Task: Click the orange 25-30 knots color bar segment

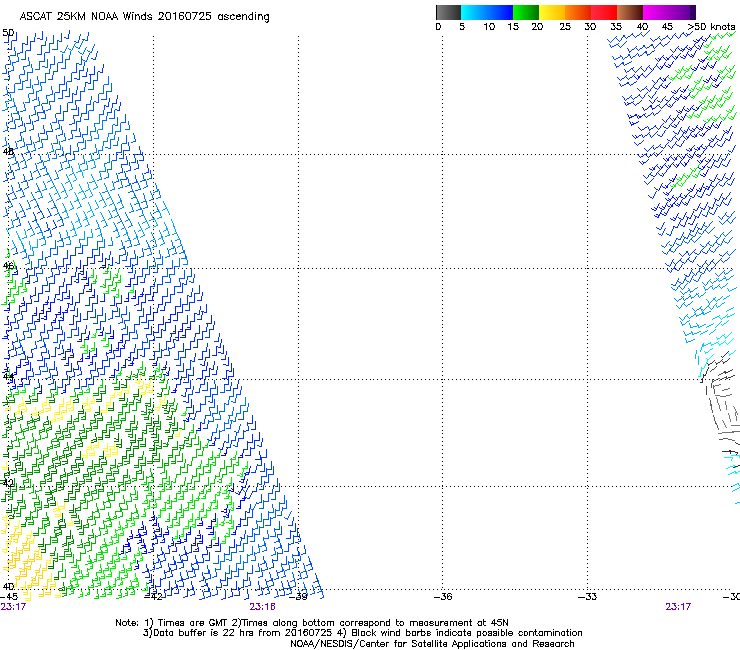Action: point(578,12)
